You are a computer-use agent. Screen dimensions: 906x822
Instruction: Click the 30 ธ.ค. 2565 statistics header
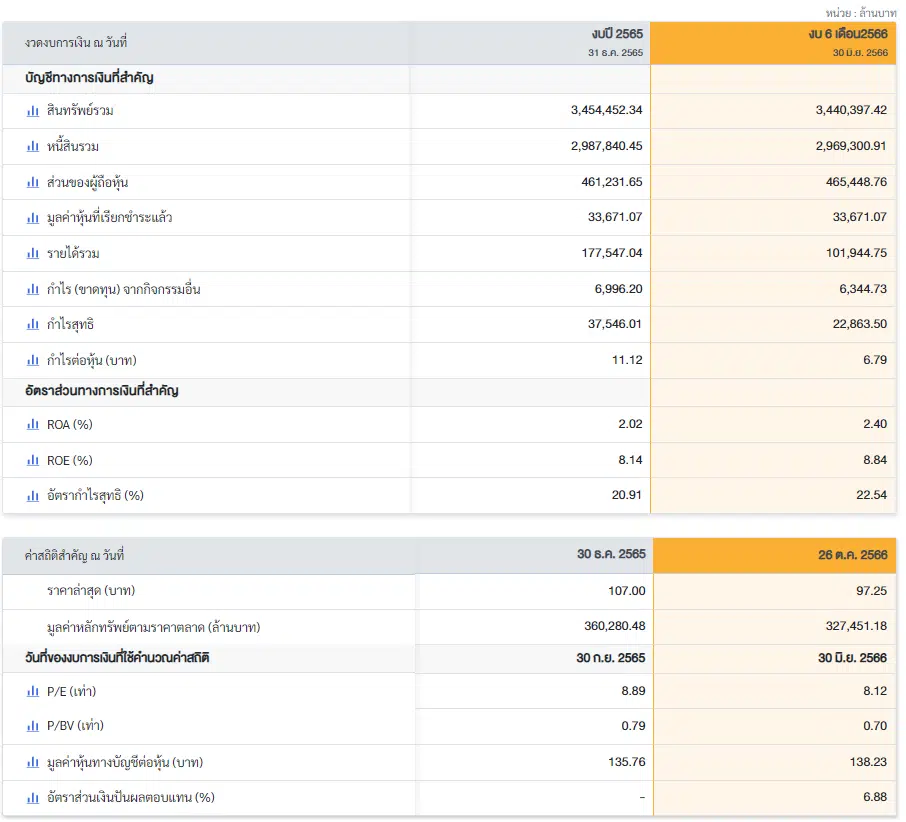coord(611,554)
